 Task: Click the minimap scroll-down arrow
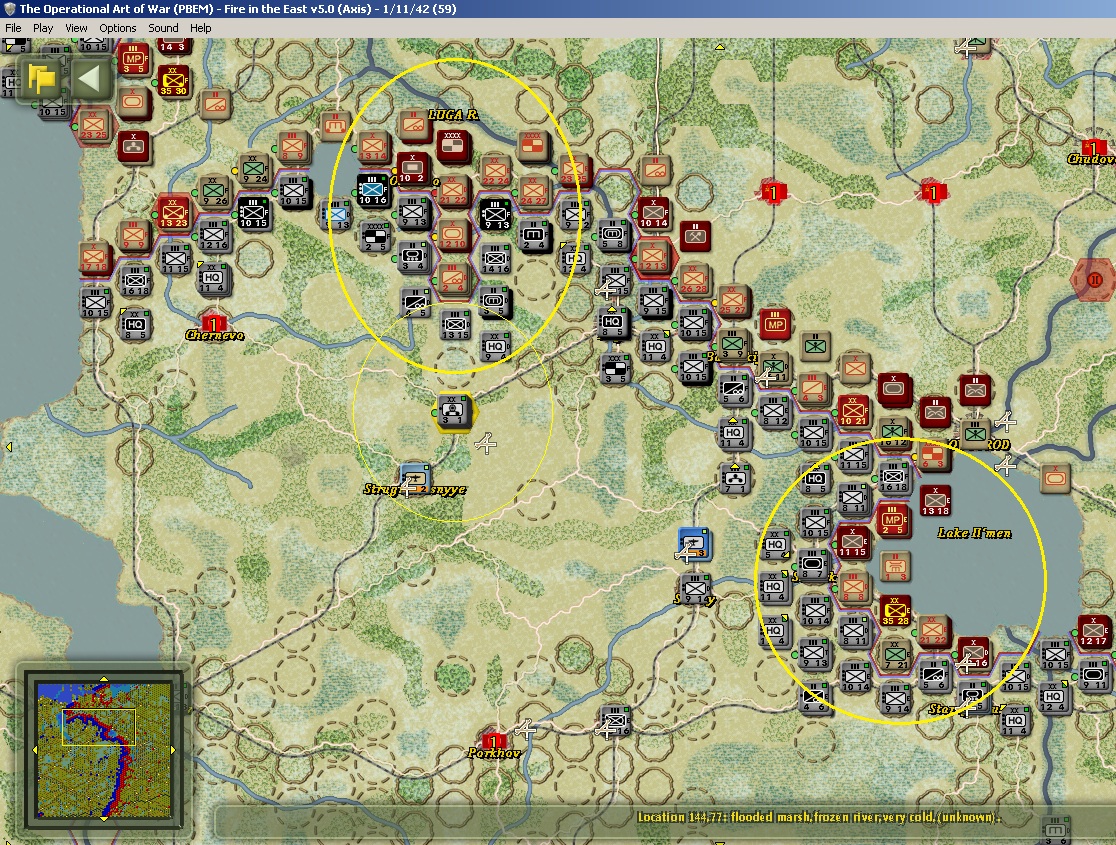pyautogui.click(x=104, y=819)
